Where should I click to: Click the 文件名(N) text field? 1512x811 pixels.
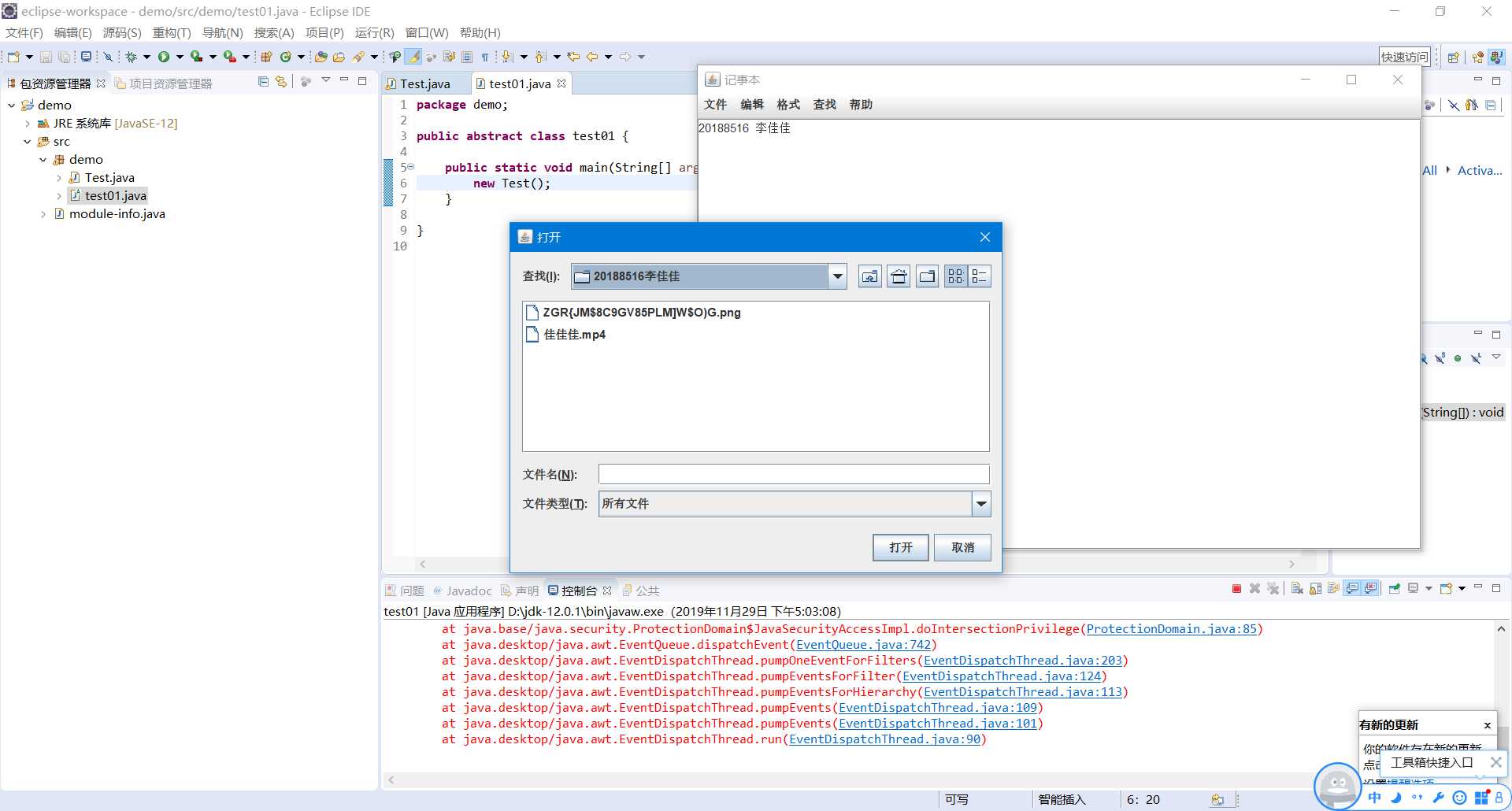(x=794, y=474)
